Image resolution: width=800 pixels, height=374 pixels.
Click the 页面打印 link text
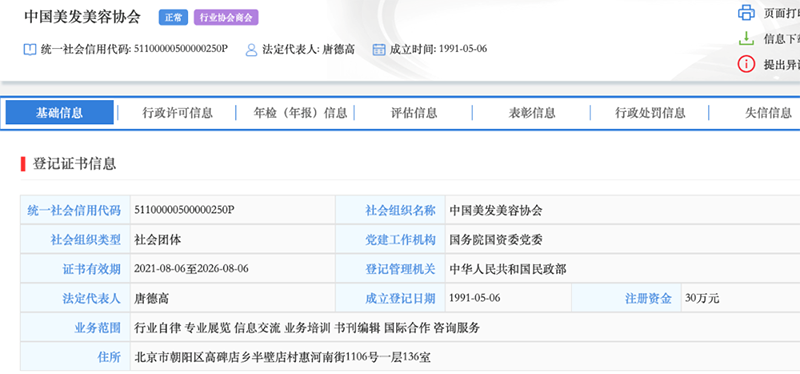coord(782,14)
